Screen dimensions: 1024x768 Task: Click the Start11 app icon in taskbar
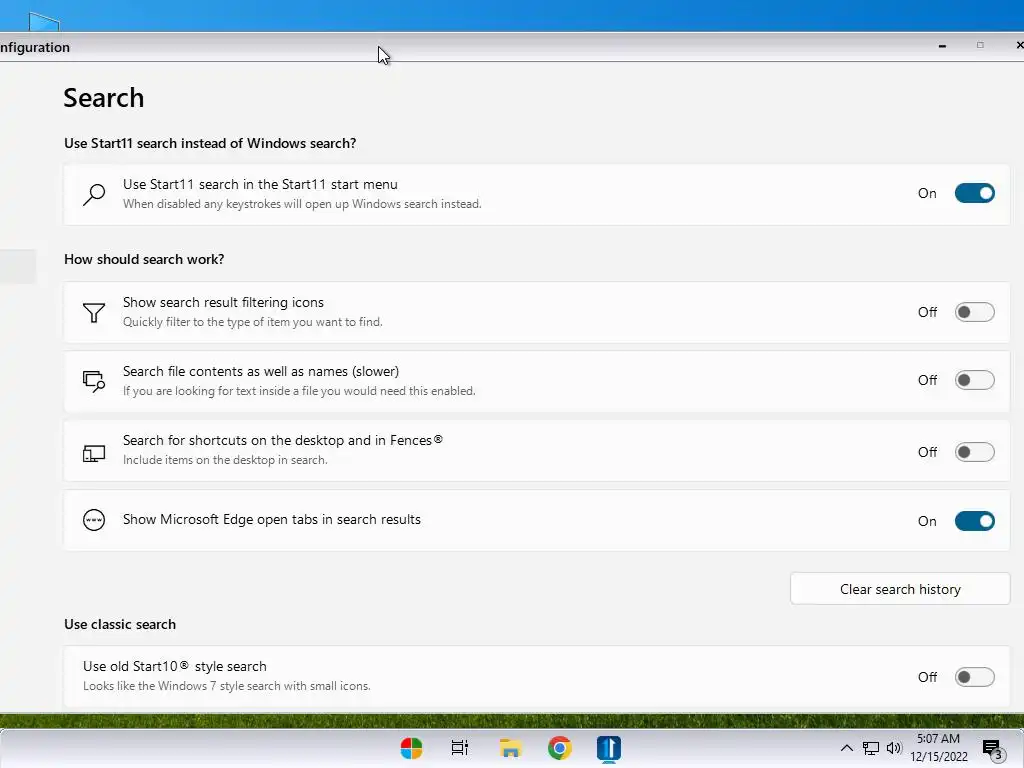[609, 748]
